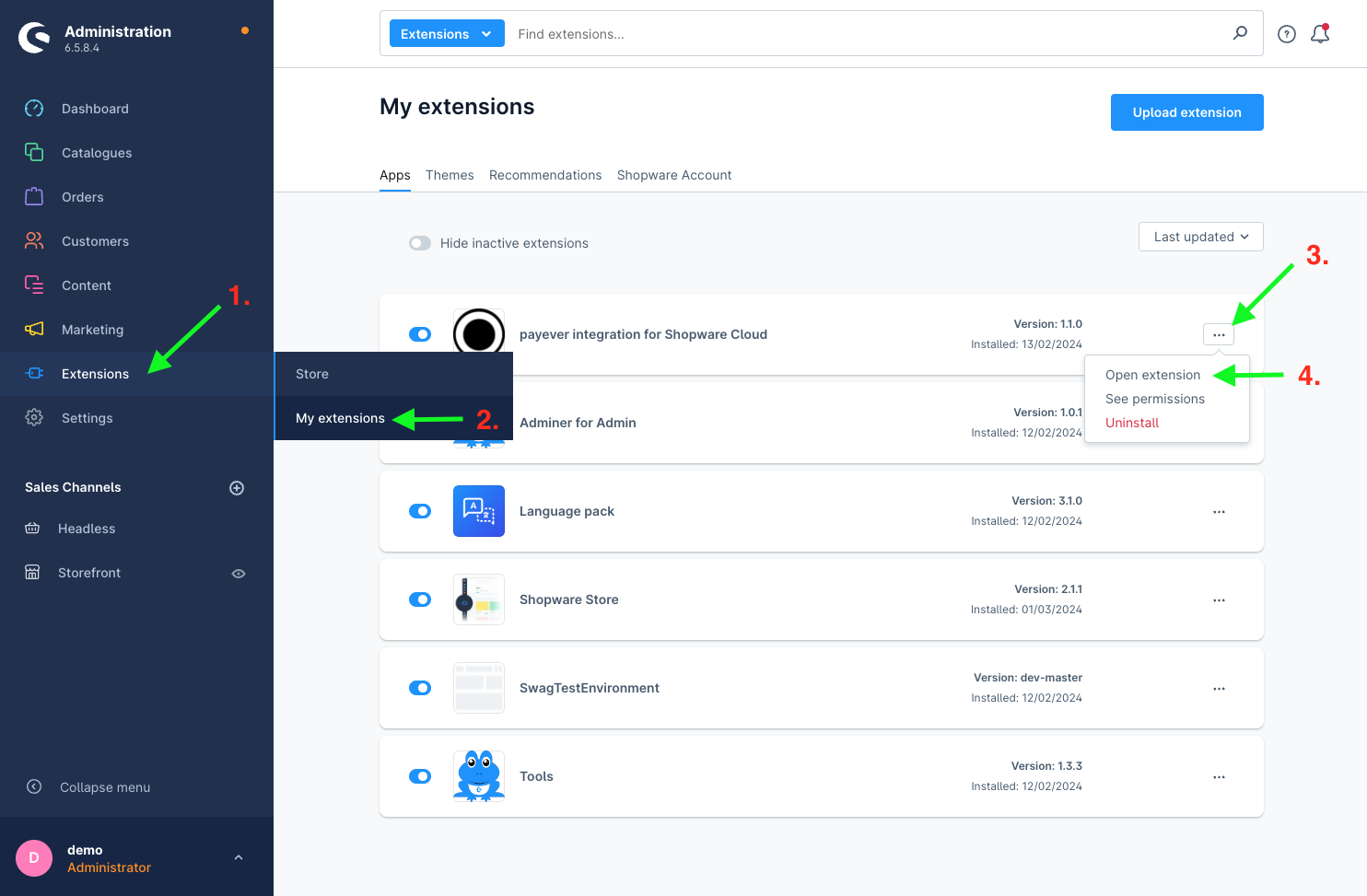The height and width of the screenshot is (896, 1367).
Task: Toggle Hide inactive extensions switch
Action: (x=420, y=243)
